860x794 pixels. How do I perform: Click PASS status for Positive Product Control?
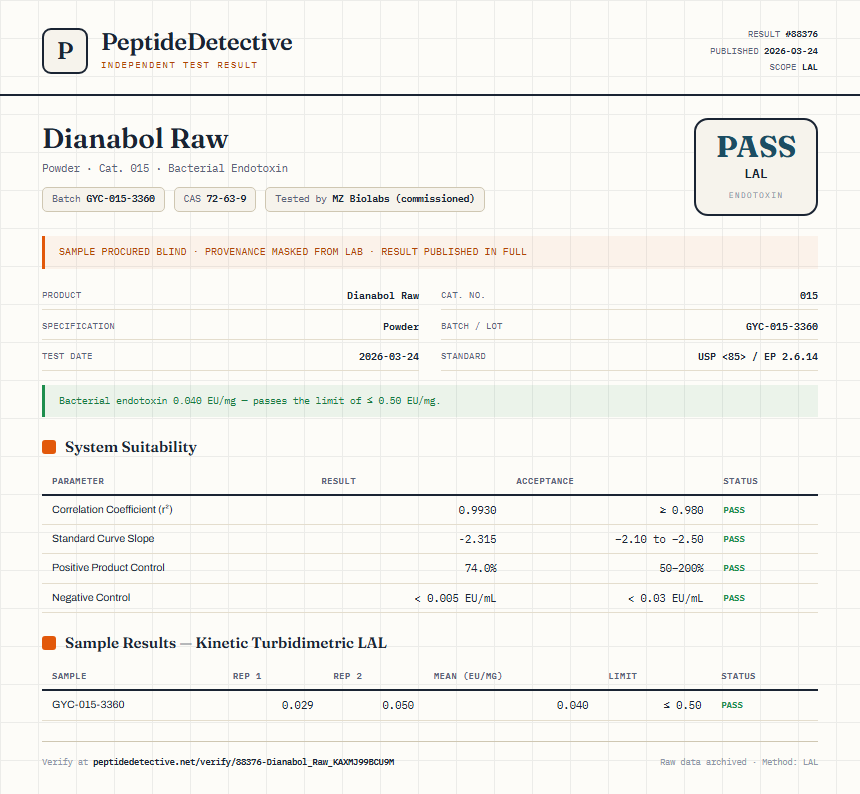[x=734, y=568]
